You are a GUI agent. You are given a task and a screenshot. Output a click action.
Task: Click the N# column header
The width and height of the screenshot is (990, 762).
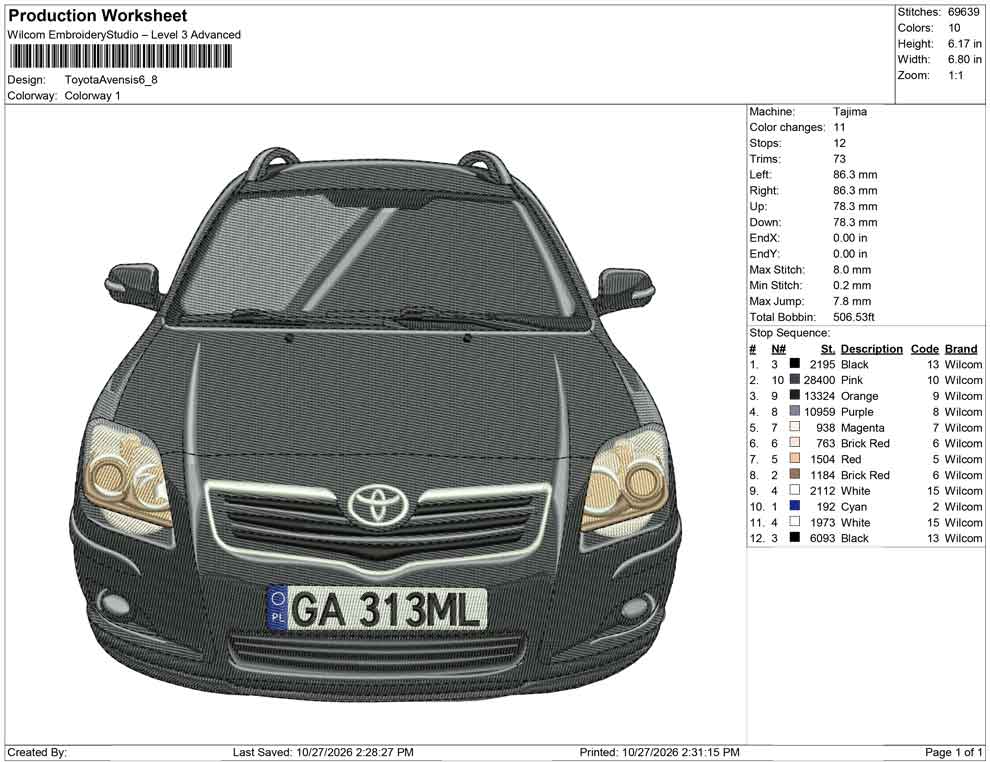[x=778, y=349]
